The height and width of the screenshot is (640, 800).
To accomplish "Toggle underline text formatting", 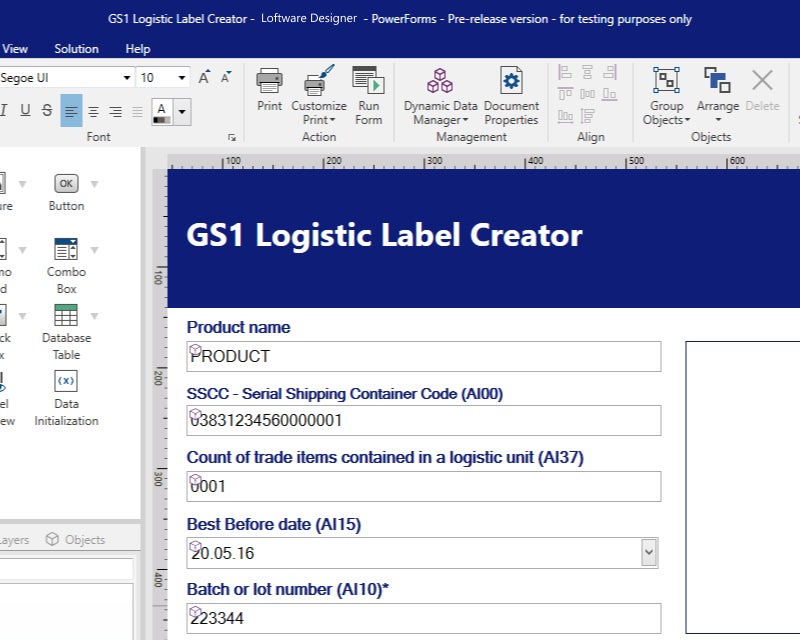I will (25, 111).
